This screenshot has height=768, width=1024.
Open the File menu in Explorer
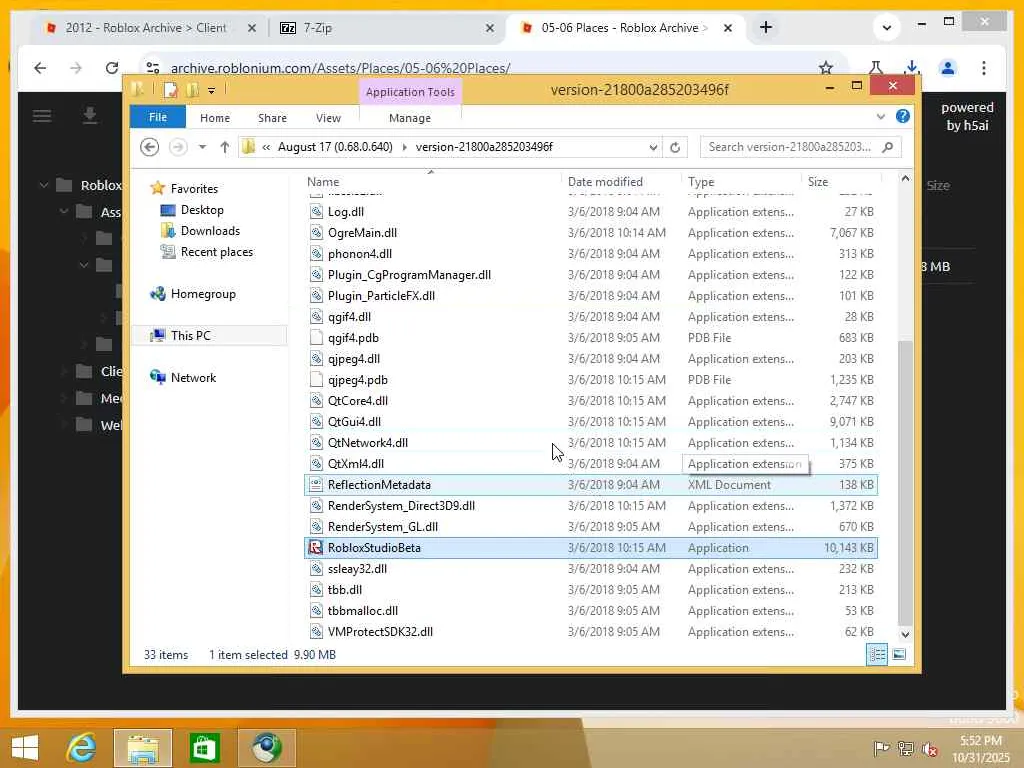click(x=157, y=118)
